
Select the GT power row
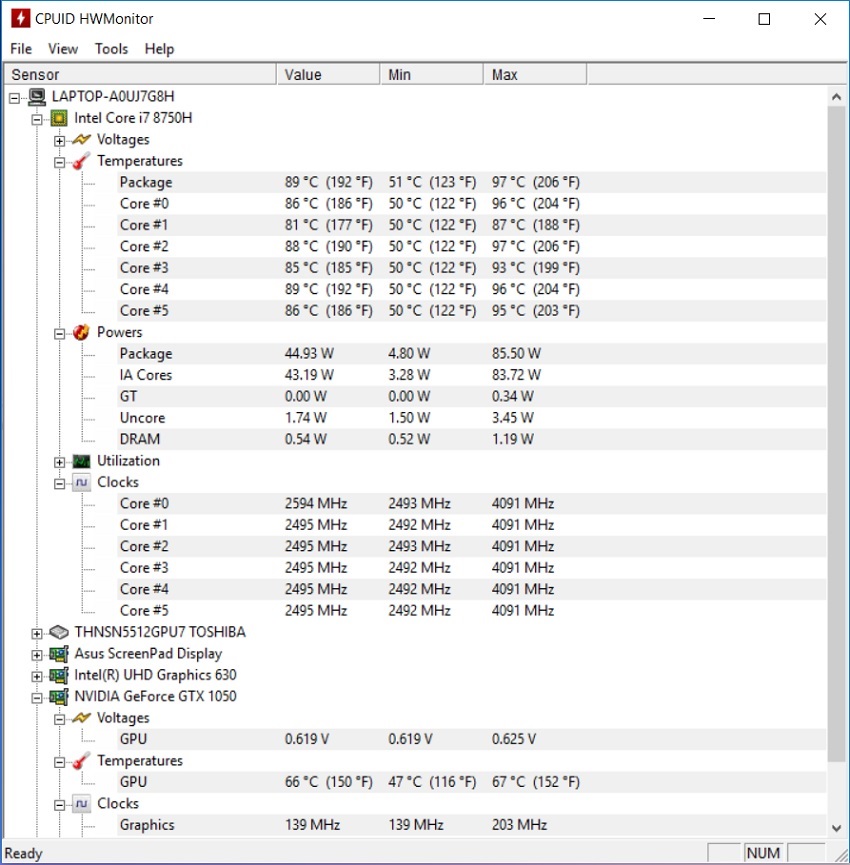472,397
